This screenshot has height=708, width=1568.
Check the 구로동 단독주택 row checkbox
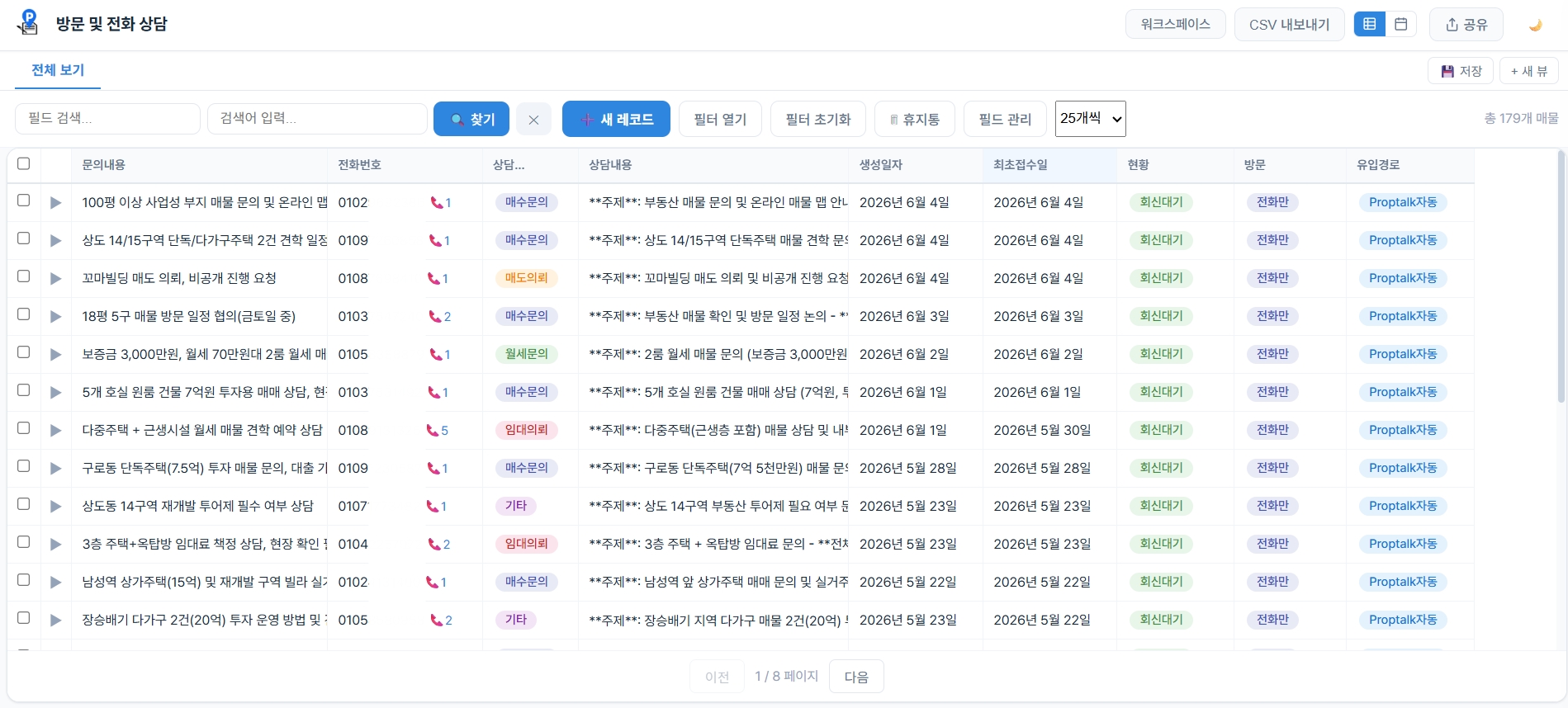(x=24, y=466)
